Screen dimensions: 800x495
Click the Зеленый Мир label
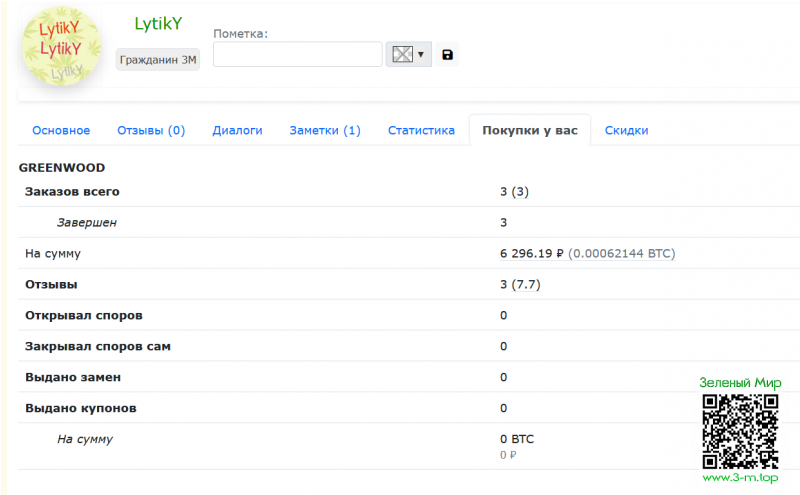pos(740,383)
